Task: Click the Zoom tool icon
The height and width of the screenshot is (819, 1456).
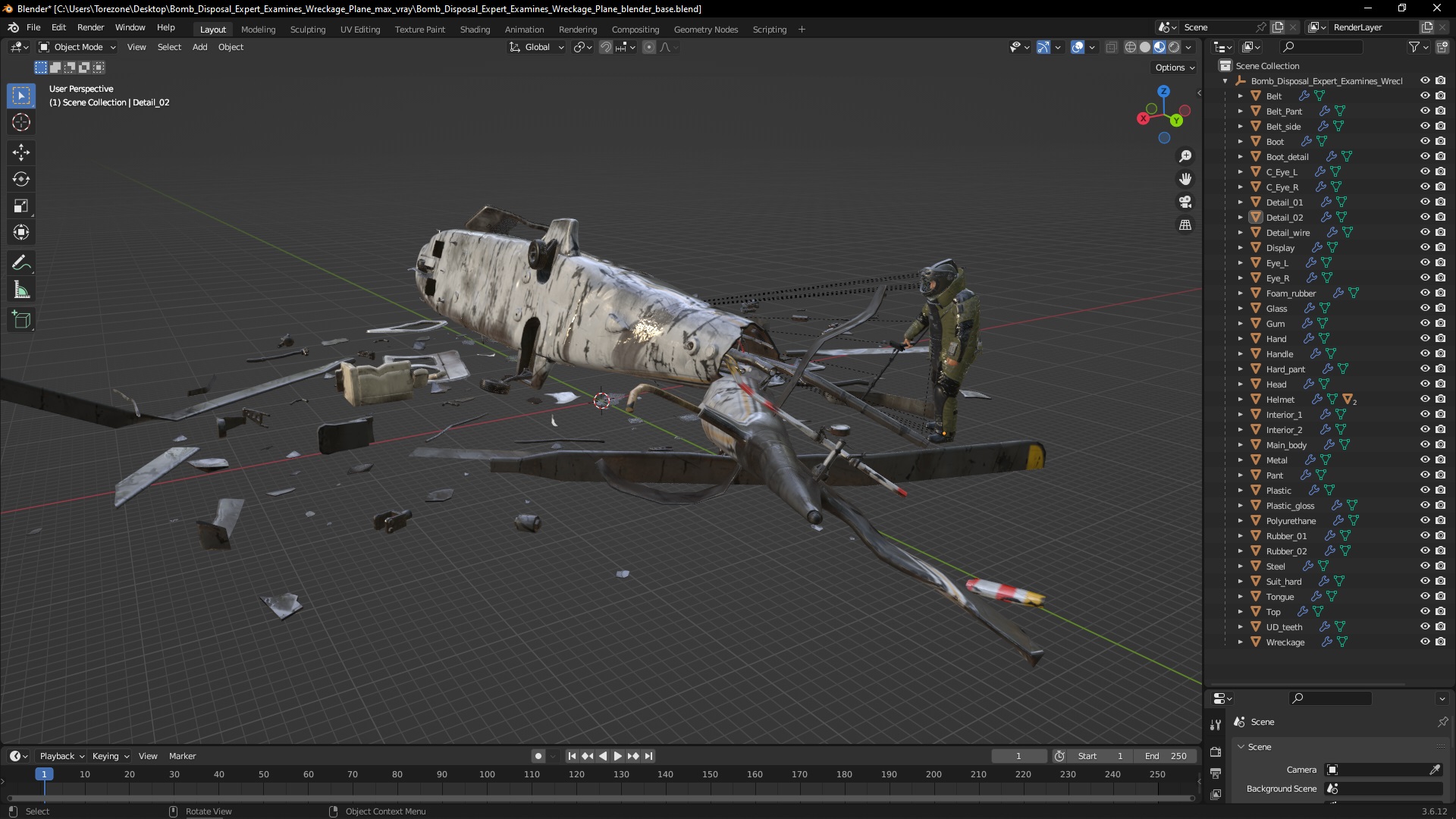Action: (1186, 156)
